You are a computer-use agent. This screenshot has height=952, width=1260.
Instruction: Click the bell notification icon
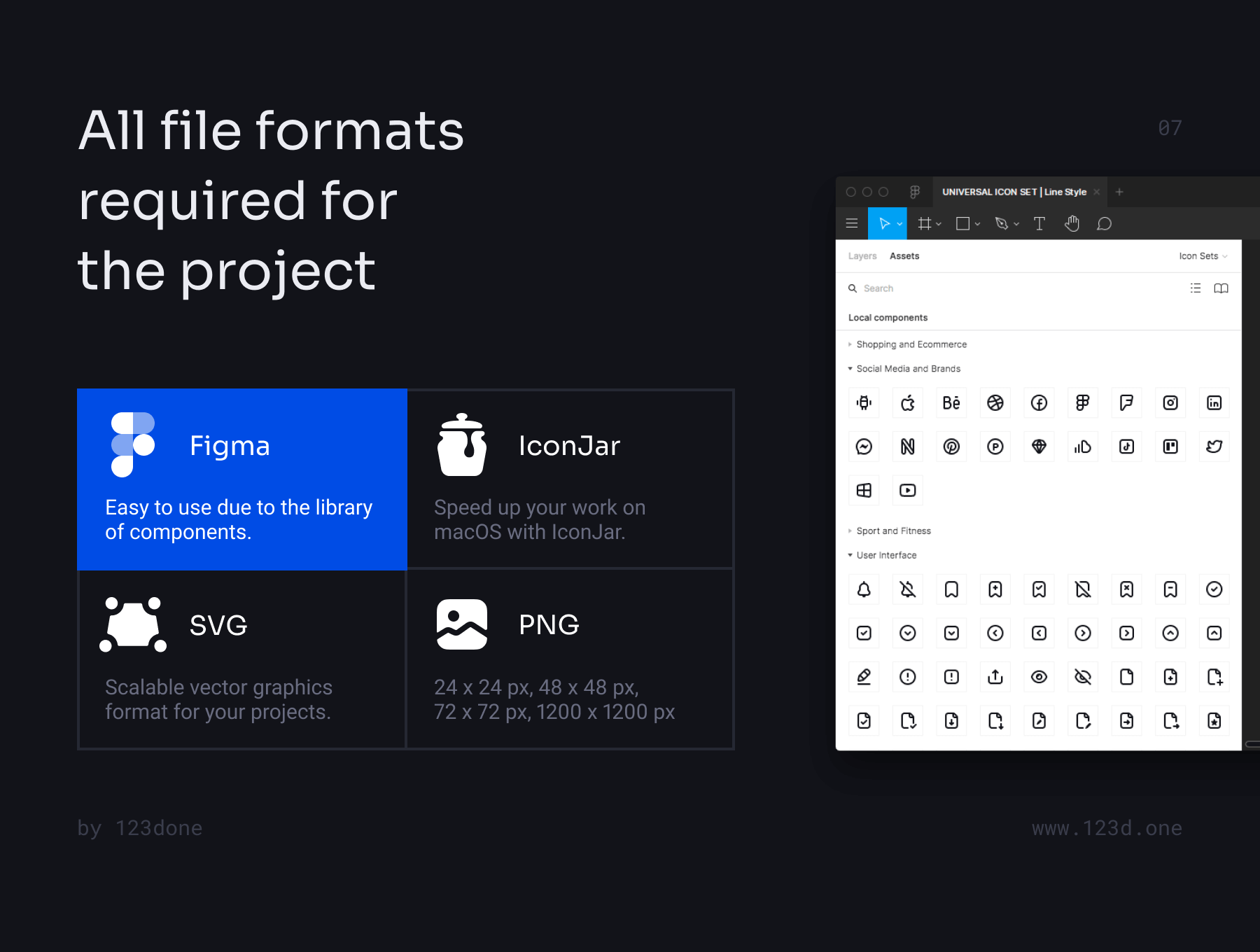pyautogui.click(x=864, y=589)
